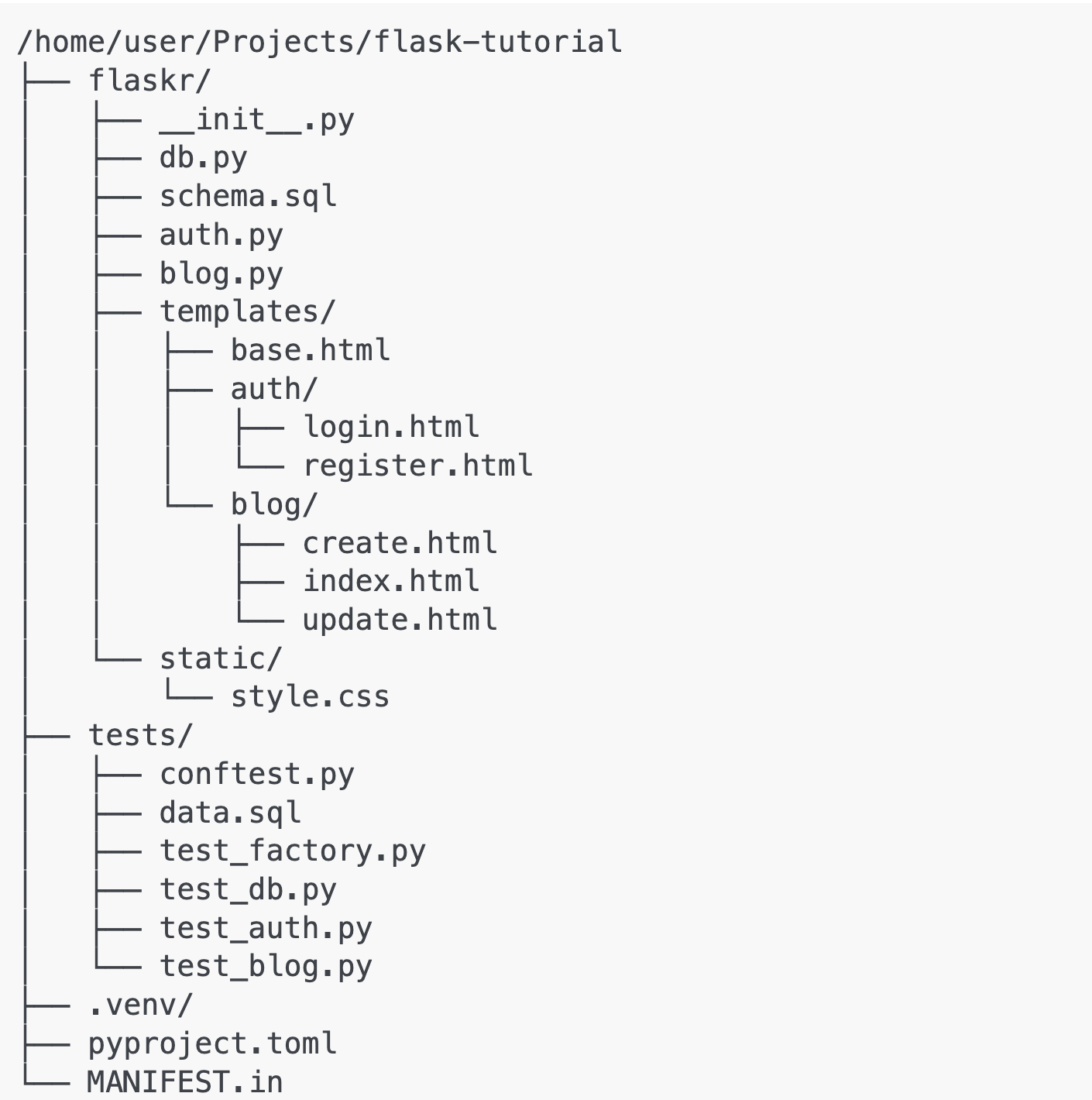1092x1100 pixels.
Task: Click the flaskr/ folder entry
Action: tap(149, 81)
